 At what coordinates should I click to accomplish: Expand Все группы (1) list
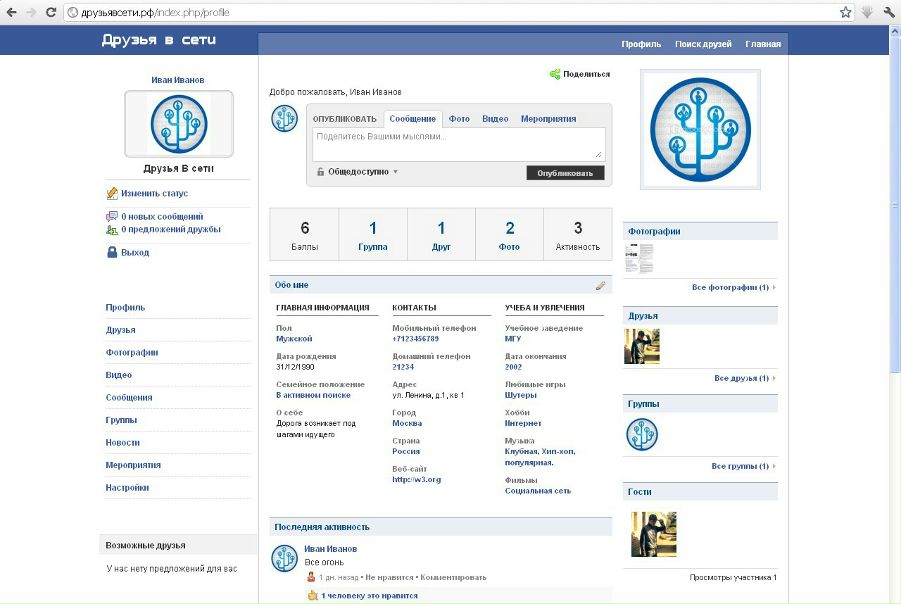743,466
